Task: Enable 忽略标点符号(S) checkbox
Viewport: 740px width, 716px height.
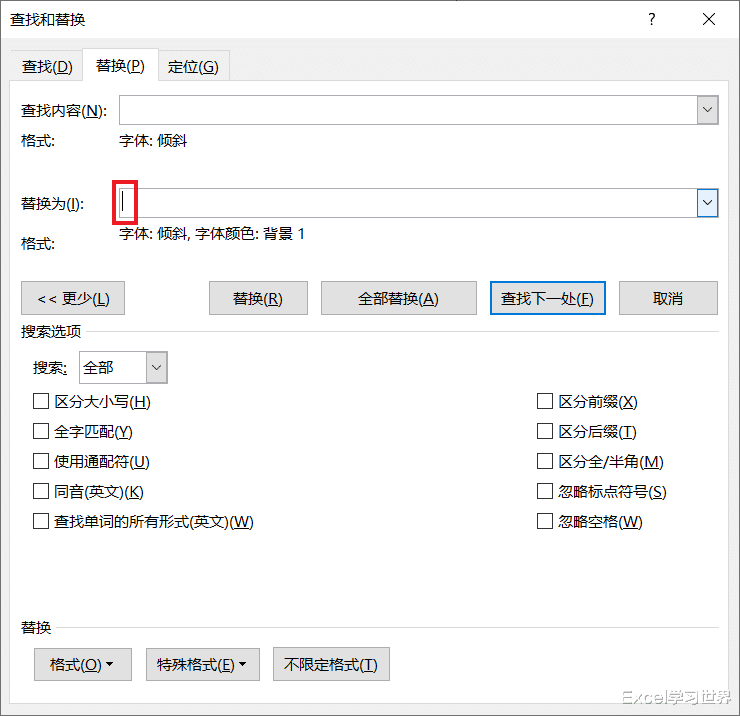Action: pos(545,491)
